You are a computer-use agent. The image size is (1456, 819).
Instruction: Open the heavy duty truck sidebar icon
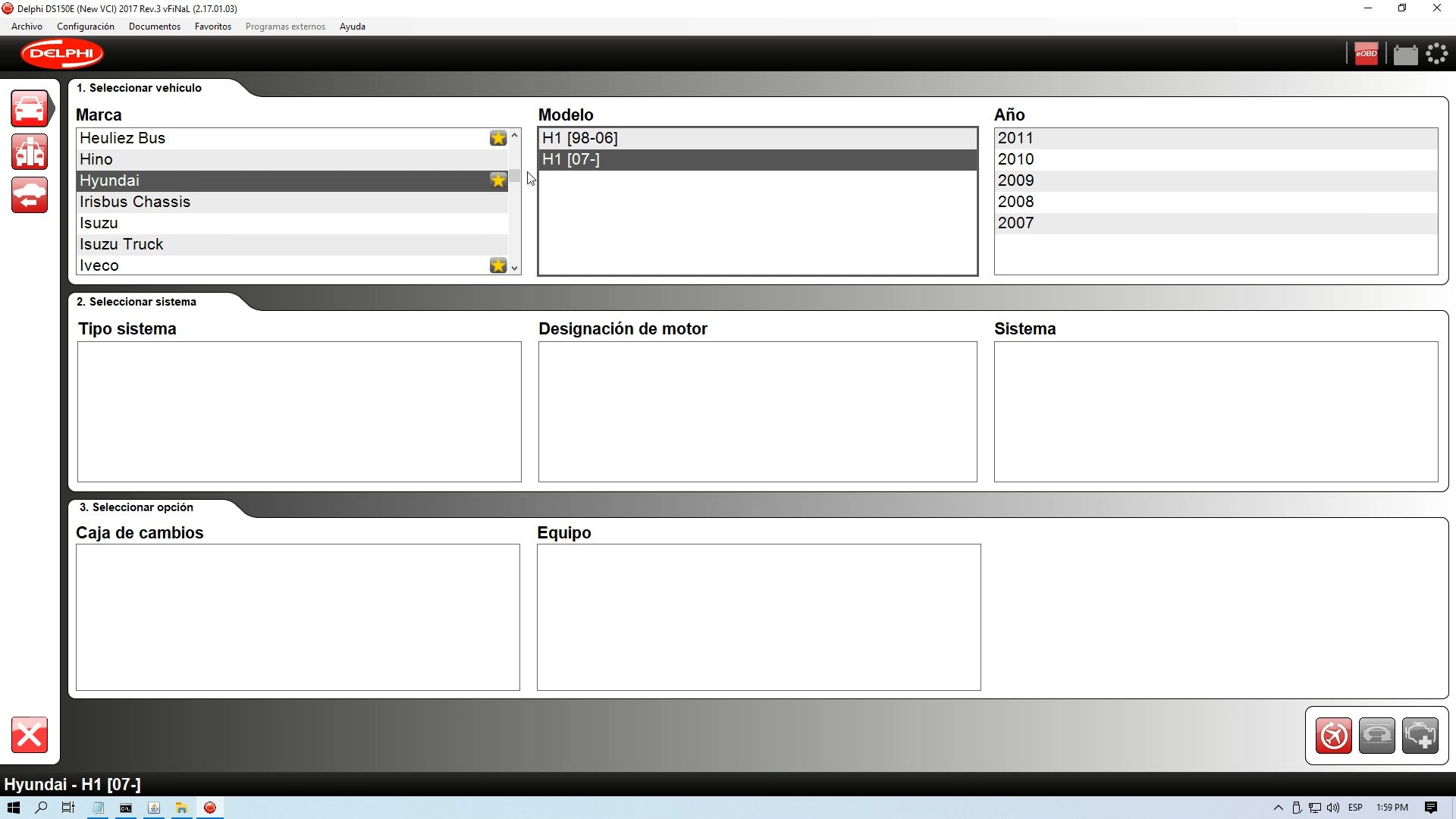(30, 152)
